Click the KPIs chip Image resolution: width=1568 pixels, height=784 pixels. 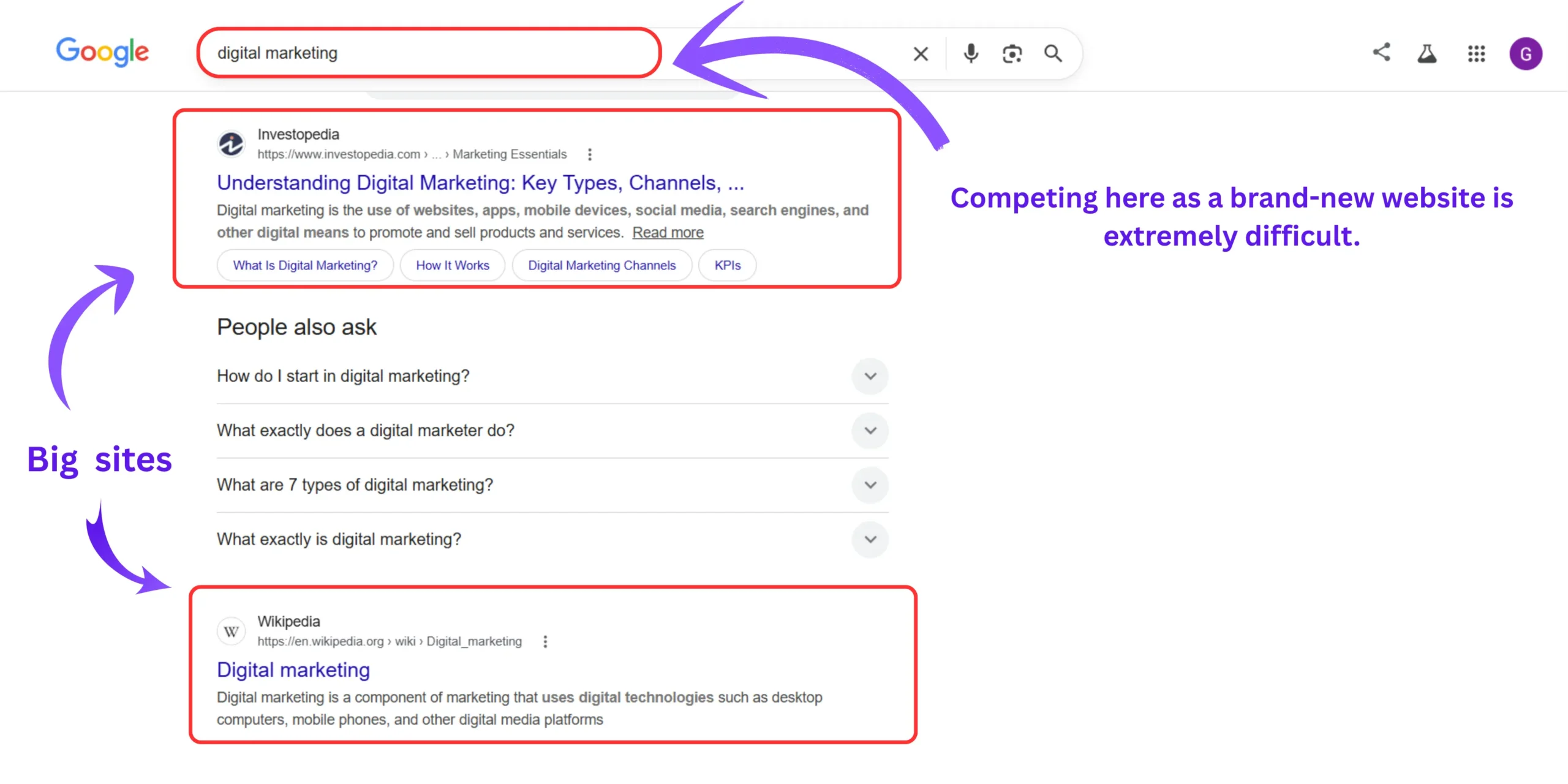728,265
